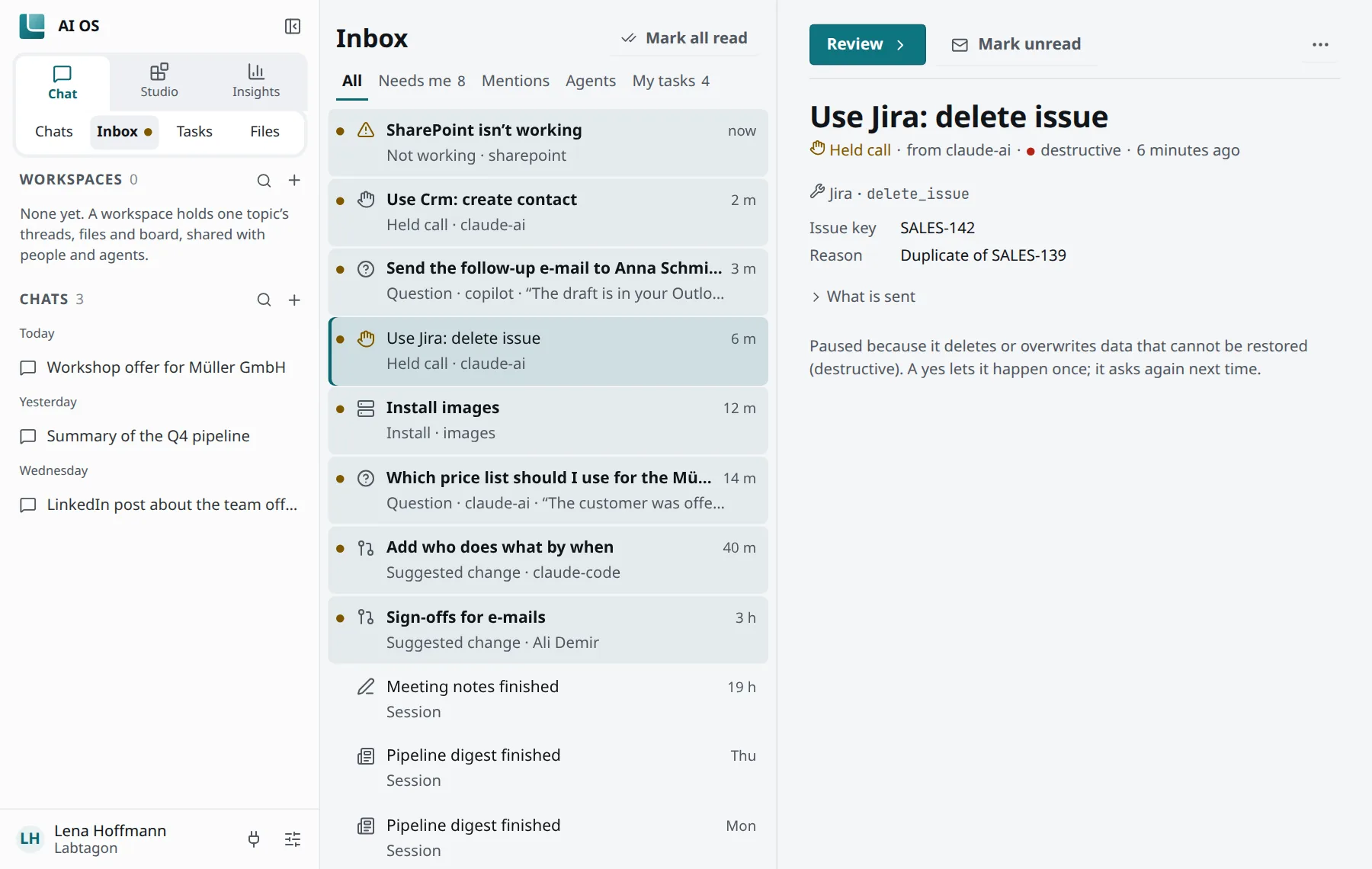Click hand icon on Crm create contact
1372x869 pixels.
coord(366,200)
